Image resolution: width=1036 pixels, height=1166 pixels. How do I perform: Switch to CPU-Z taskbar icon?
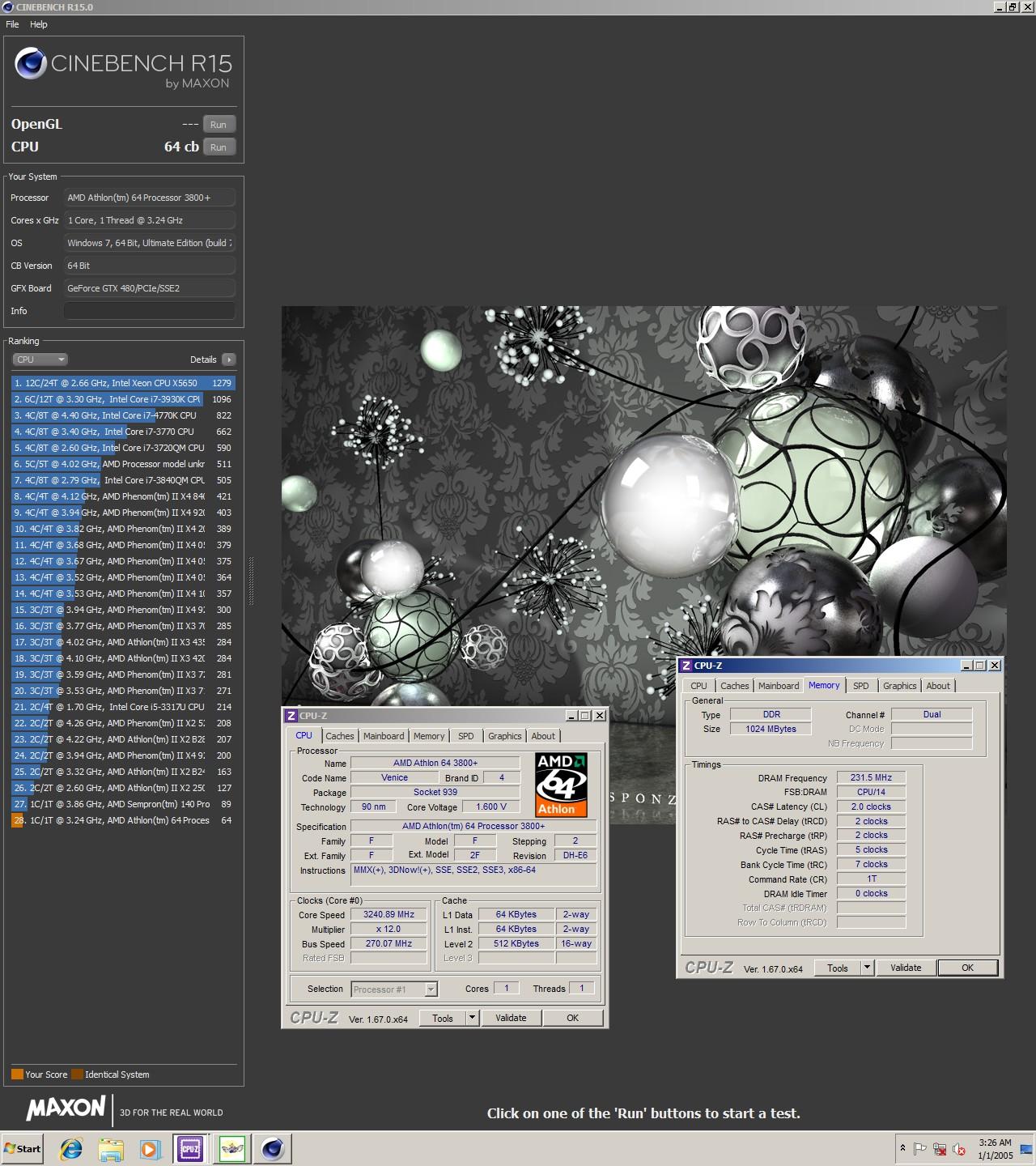click(189, 1148)
